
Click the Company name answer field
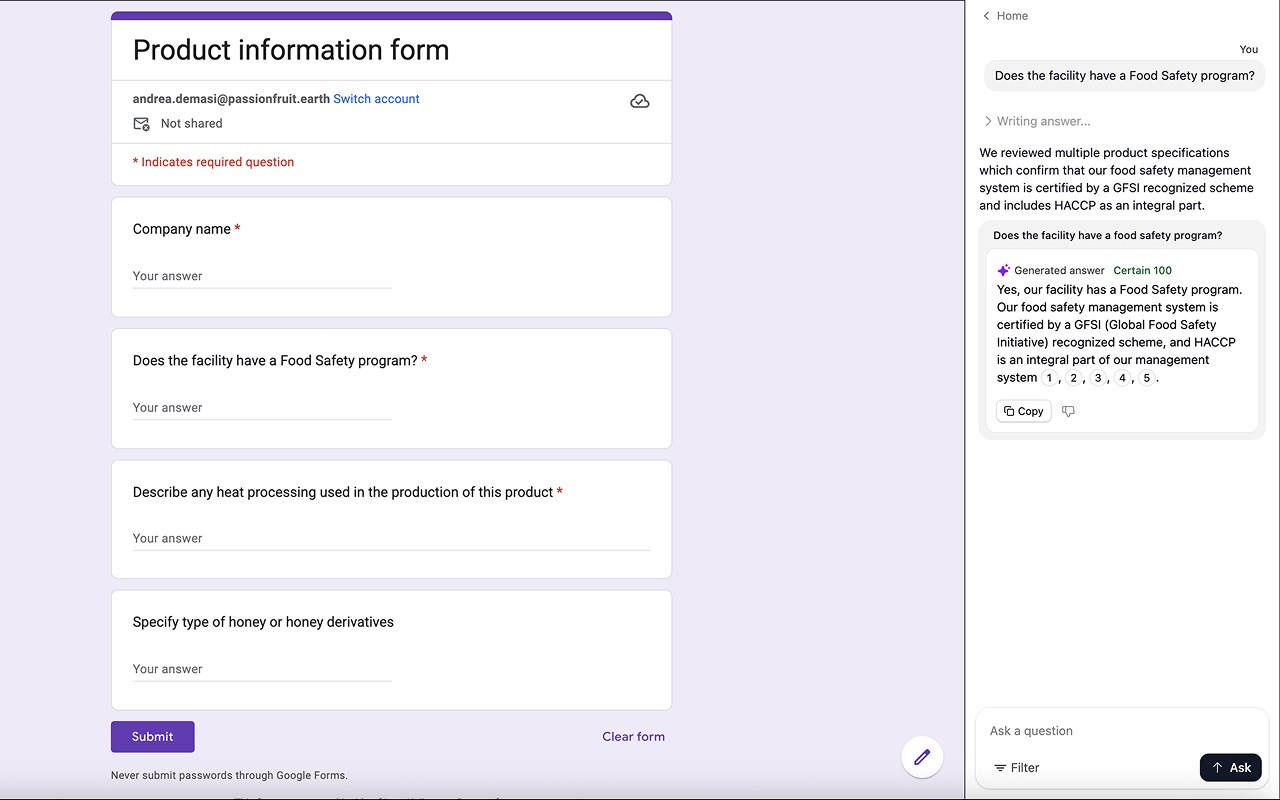(262, 276)
